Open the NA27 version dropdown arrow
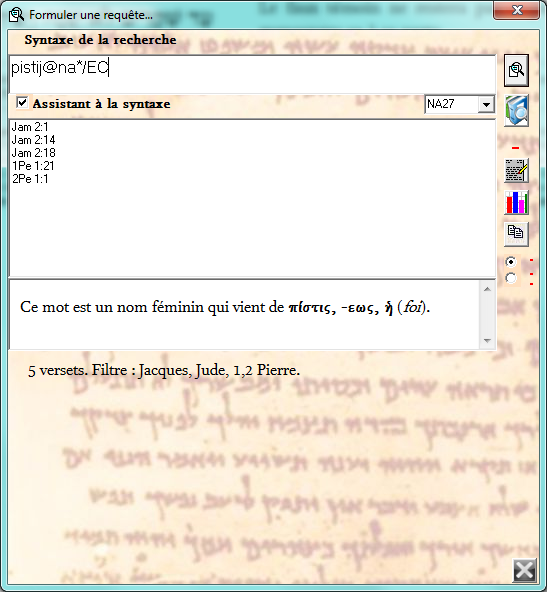 point(486,104)
